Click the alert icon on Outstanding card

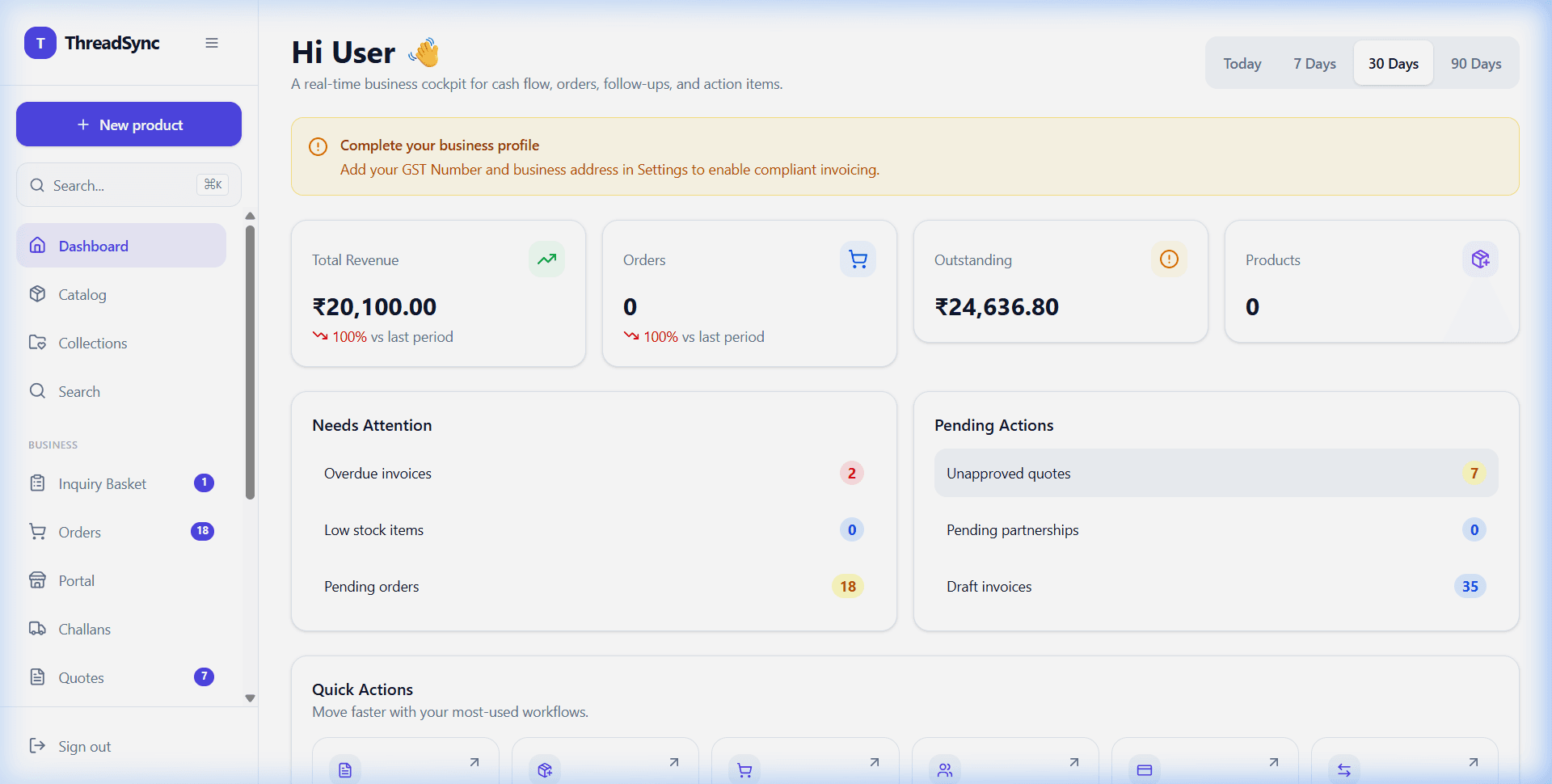coord(1169,259)
